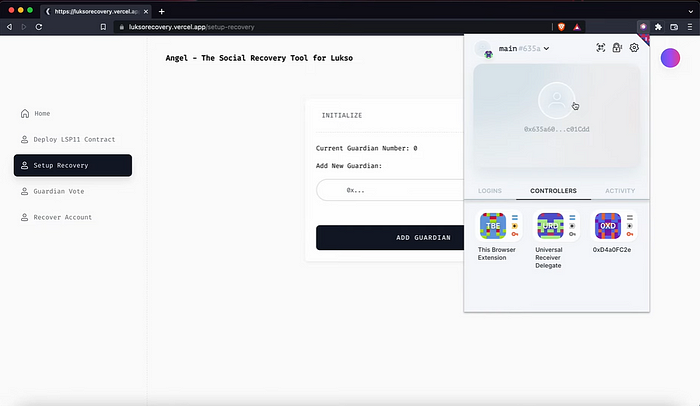Open a new browser tab
Screen dimensions: 700x406
(162, 11)
